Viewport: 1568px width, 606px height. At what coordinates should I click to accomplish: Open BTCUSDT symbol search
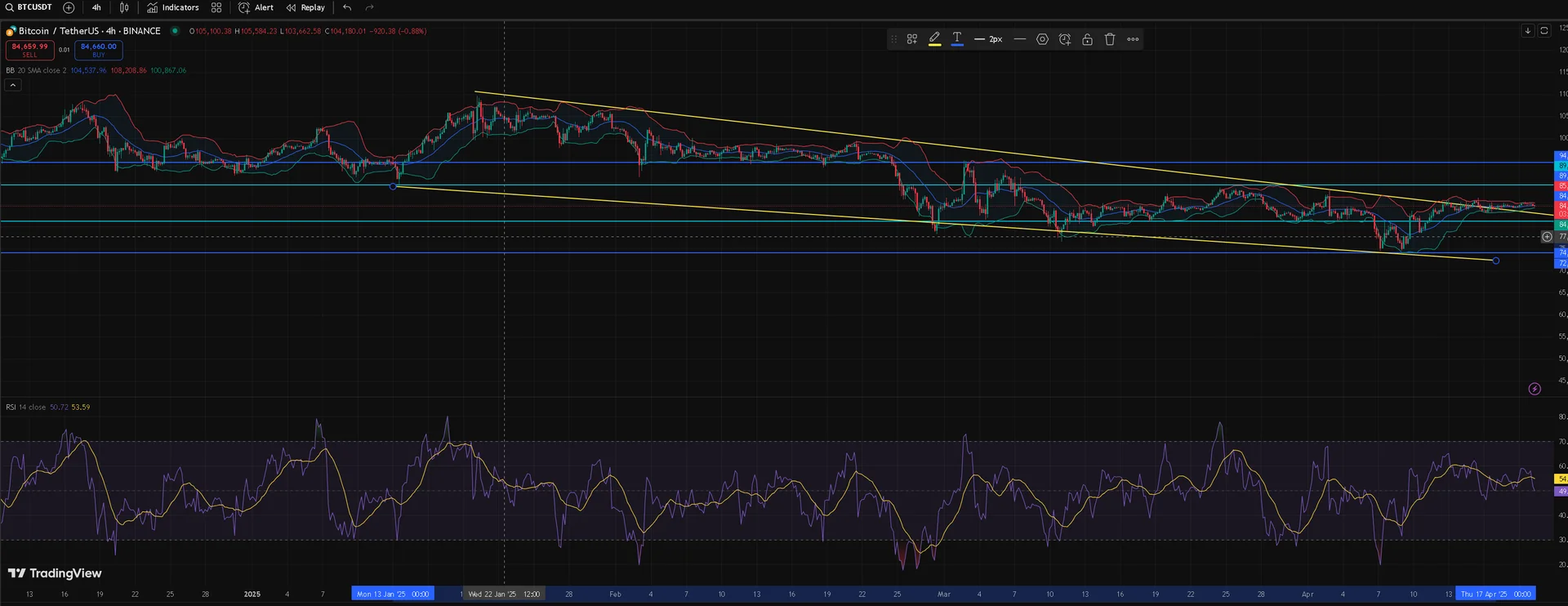tap(29, 7)
